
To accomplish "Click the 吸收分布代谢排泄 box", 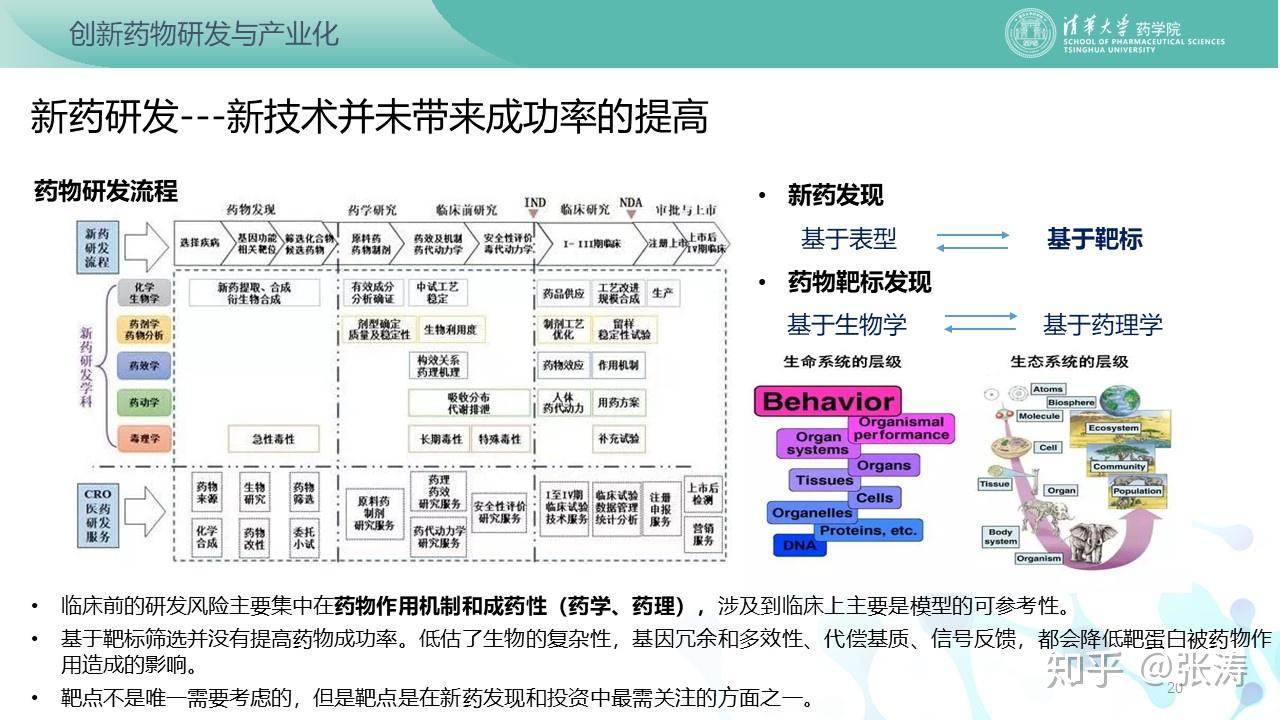I will coord(468,403).
